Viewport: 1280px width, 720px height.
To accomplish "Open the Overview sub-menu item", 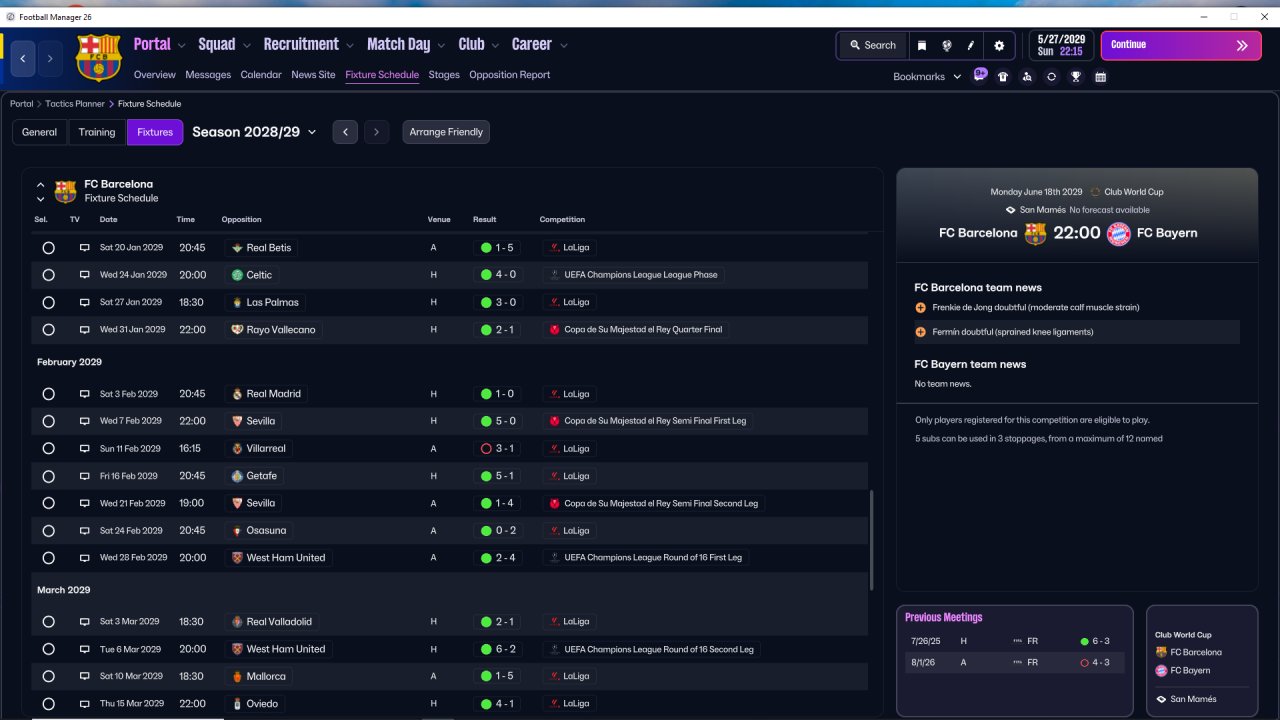I will pyautogui.click(x=155, y=75).
